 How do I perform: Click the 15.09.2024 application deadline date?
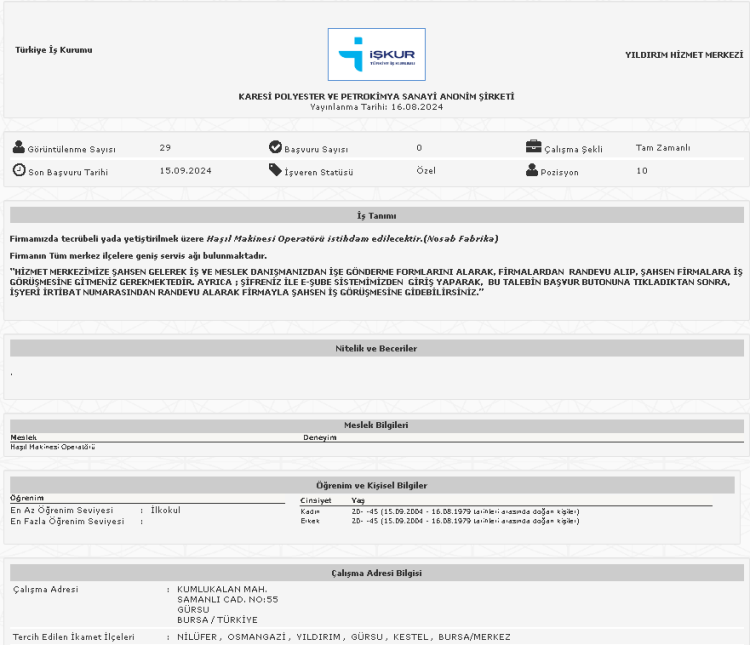[x=185, y=171]
